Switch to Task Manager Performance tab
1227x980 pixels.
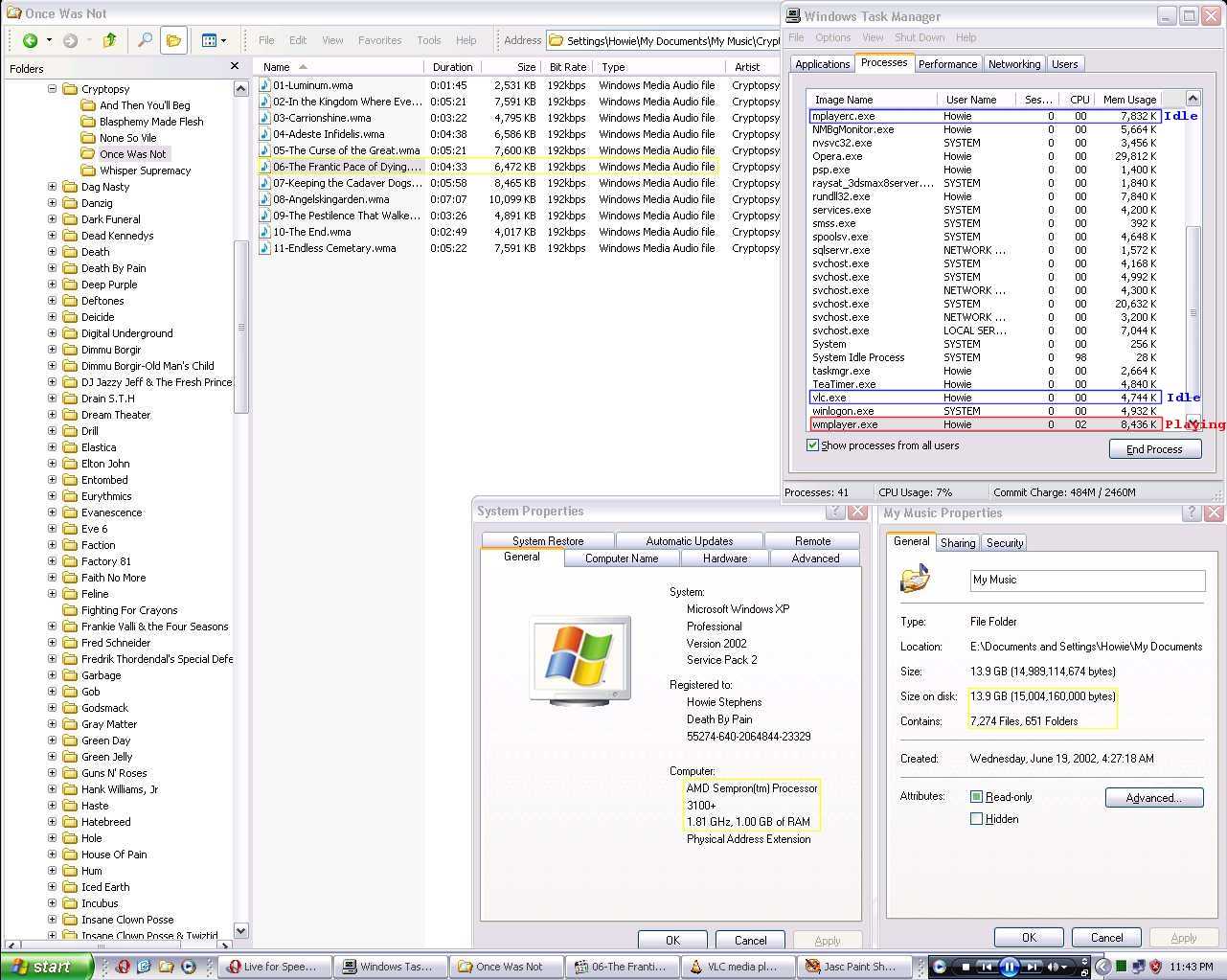pyautogui.click(x=947, y=64)
